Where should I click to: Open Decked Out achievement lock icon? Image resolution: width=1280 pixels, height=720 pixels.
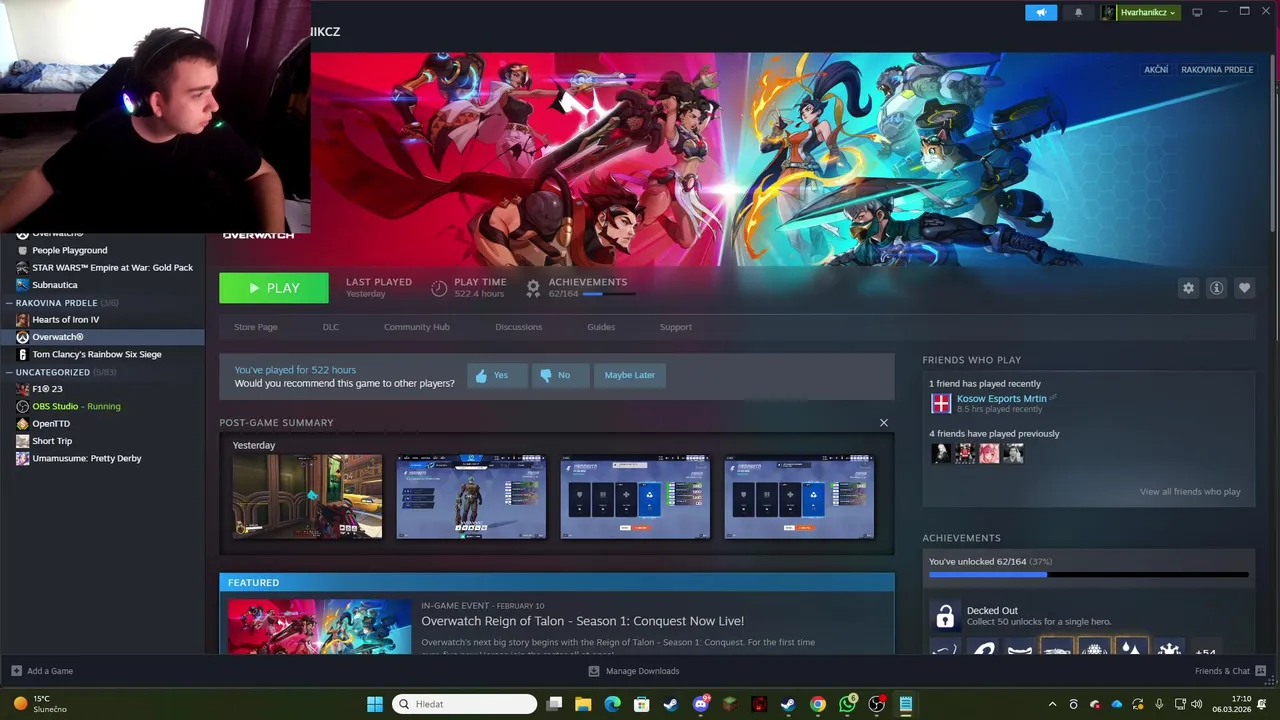pos(945,616)
